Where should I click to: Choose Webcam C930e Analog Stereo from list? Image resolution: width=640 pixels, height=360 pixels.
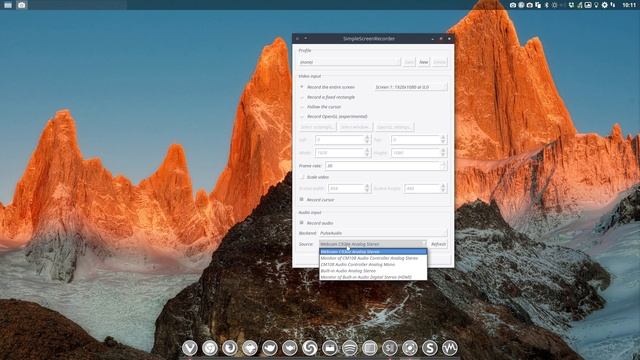(x=373, y=251)
